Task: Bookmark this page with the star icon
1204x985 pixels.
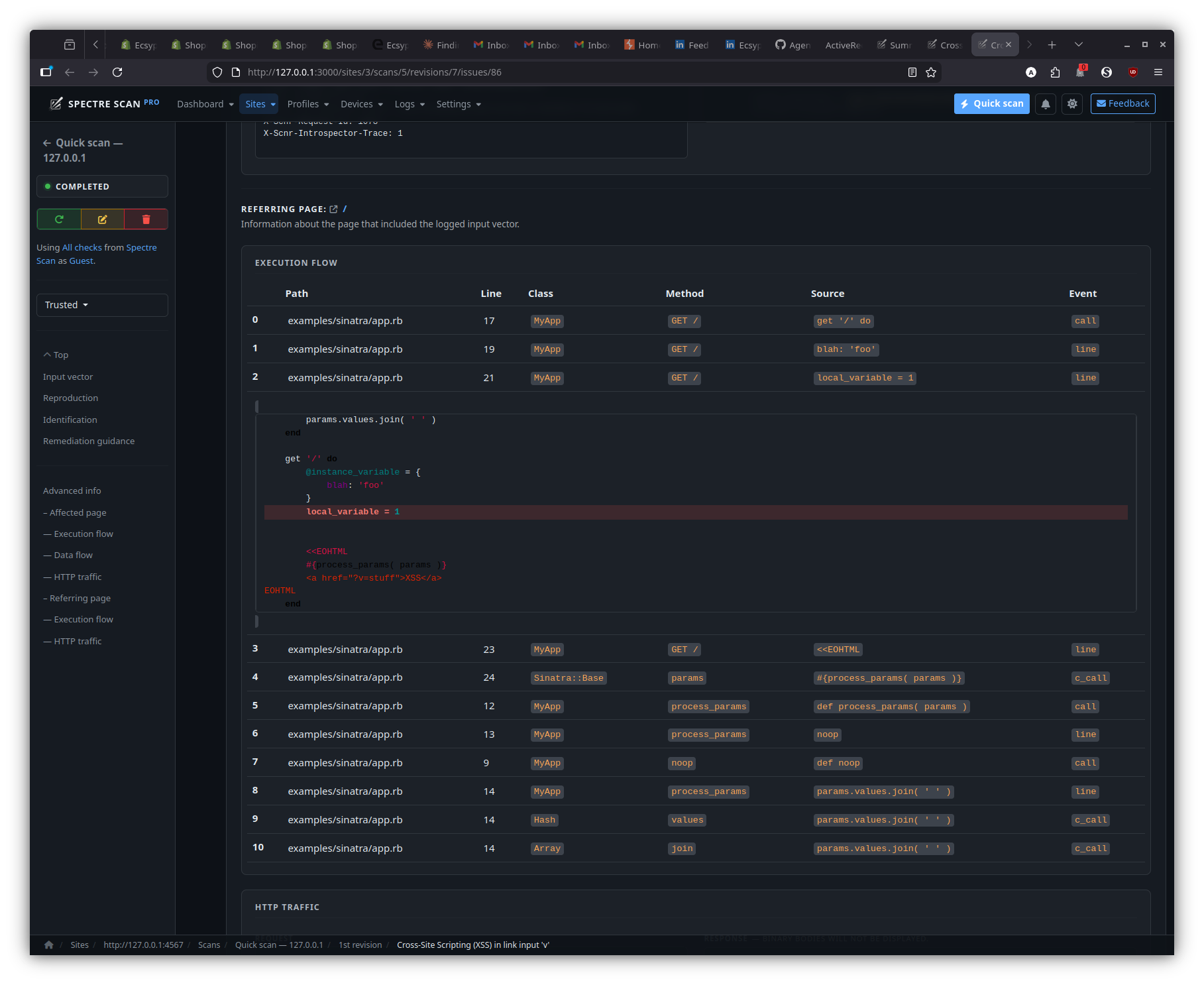Action: click(x=931, y=72)
